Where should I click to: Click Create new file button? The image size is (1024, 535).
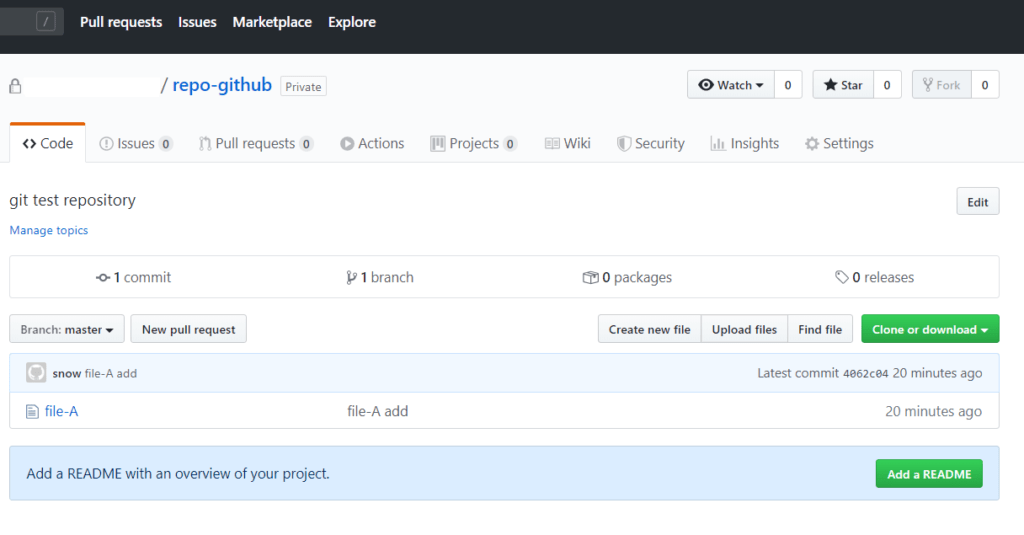point(650,329)
